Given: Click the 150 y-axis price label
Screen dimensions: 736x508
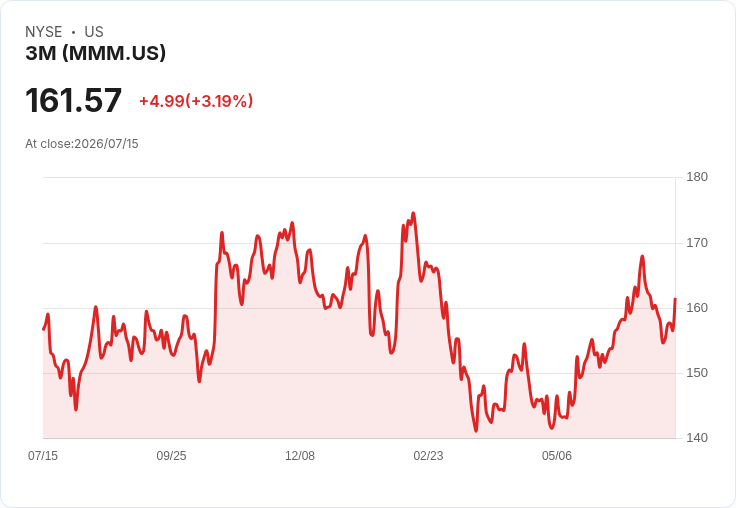Looking at the screenshot, I should coord(697,373).
